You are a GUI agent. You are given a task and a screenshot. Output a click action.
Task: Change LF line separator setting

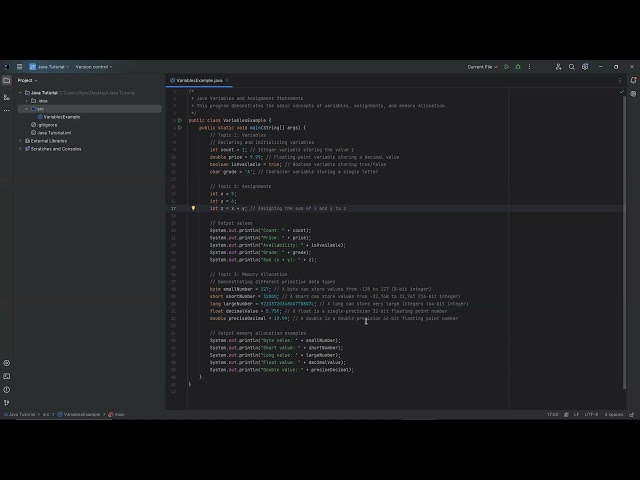(576, 414)
